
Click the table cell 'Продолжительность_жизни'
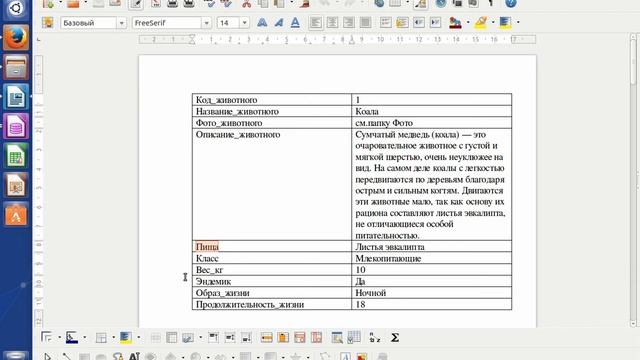click(x=272, y=304)
